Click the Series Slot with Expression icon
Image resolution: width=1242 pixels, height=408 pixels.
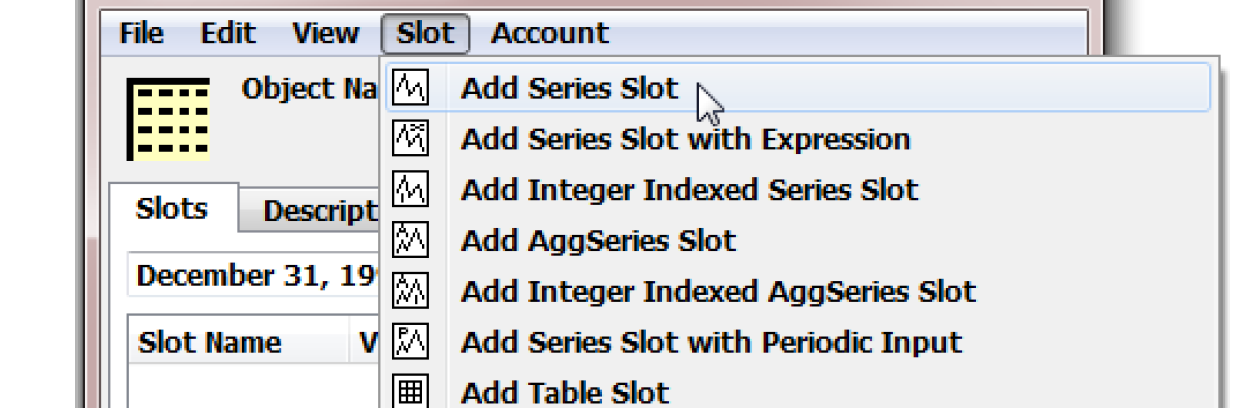[x=410, y=138]
